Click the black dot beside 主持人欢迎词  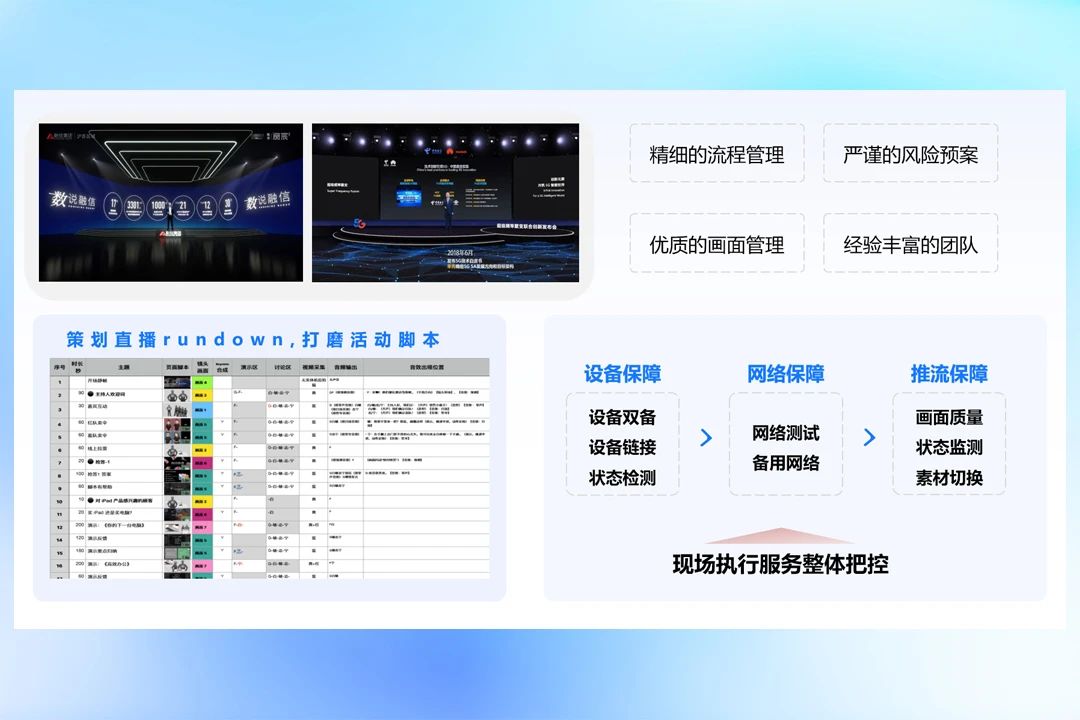pos(91,396)
